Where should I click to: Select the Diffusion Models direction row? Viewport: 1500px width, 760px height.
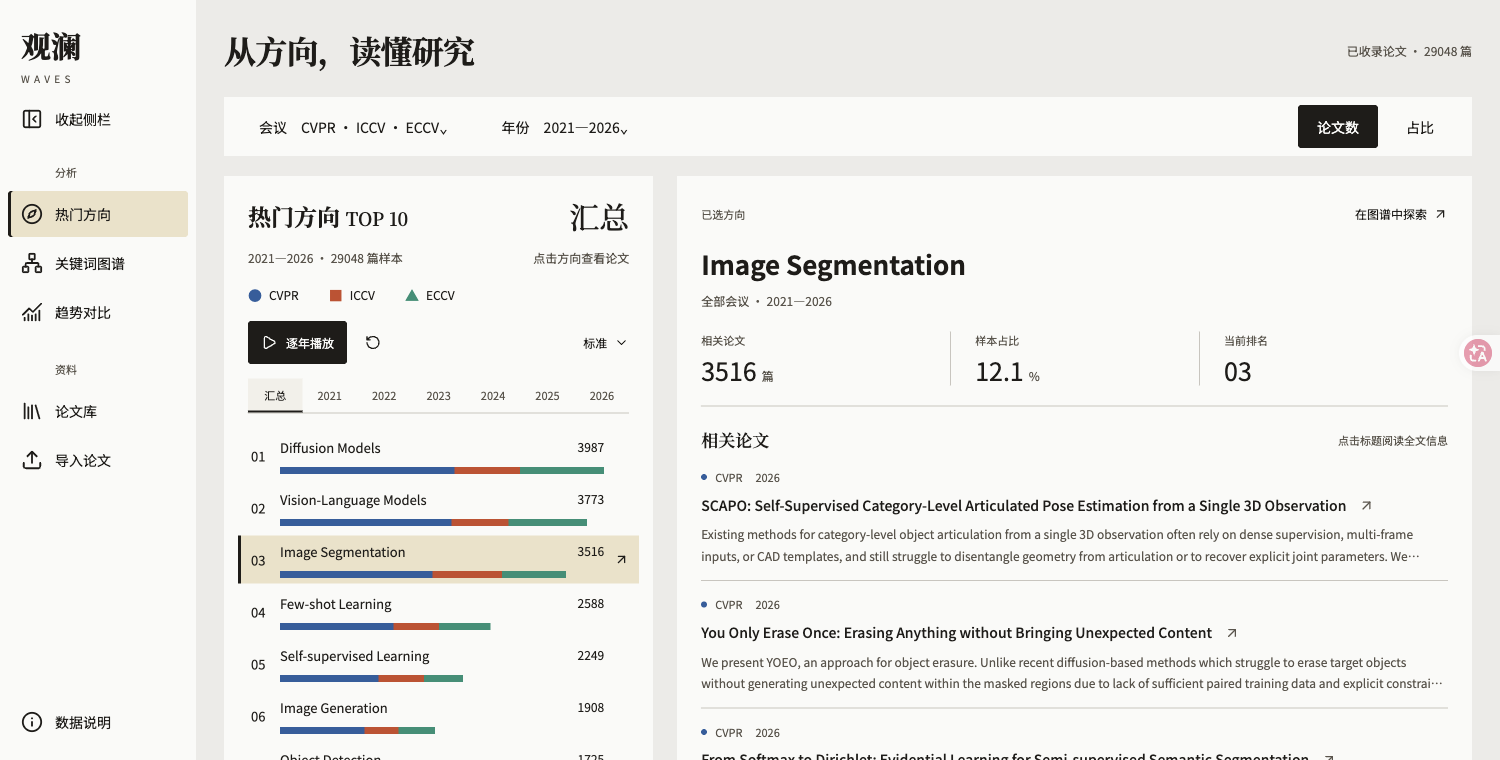(x=438, y=456)
